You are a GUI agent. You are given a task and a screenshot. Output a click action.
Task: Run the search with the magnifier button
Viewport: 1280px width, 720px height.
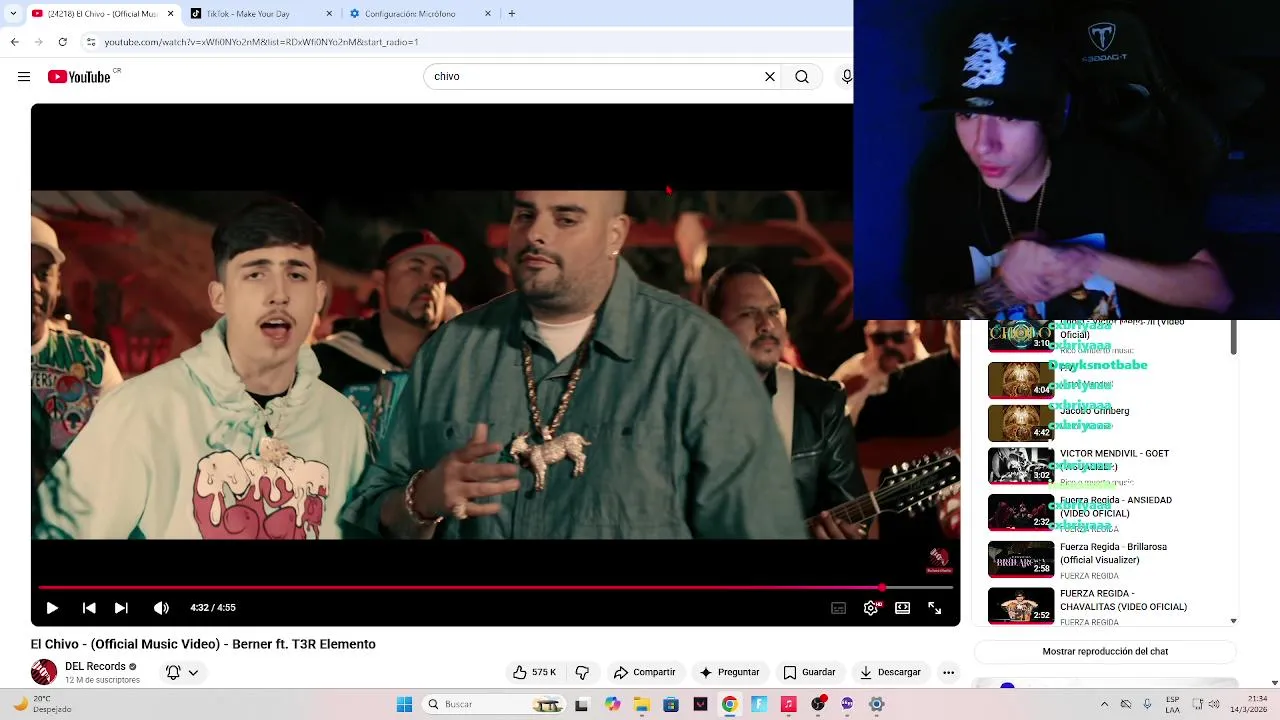[x=802, y=76]
